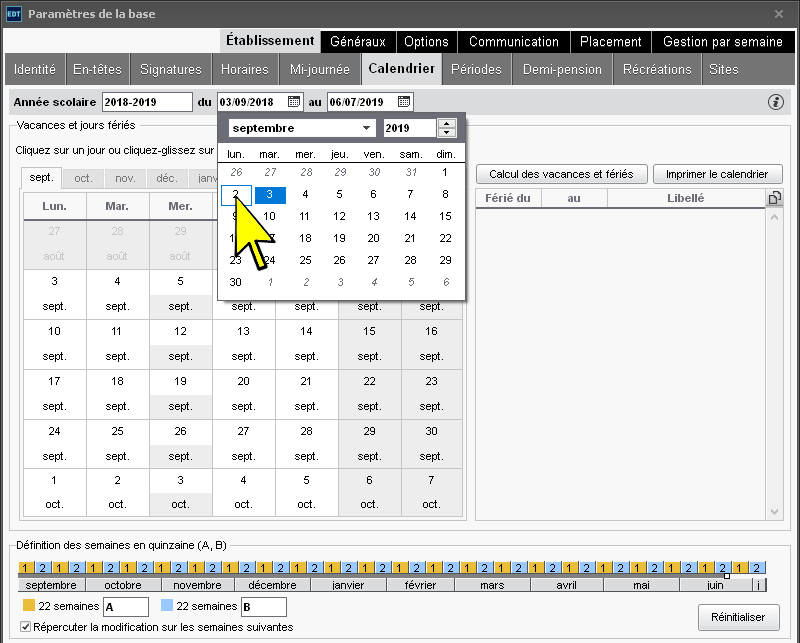This screenshot has width=800, height=643.
Task: Select the Établissement tab
Action: [x=270, y=41]
